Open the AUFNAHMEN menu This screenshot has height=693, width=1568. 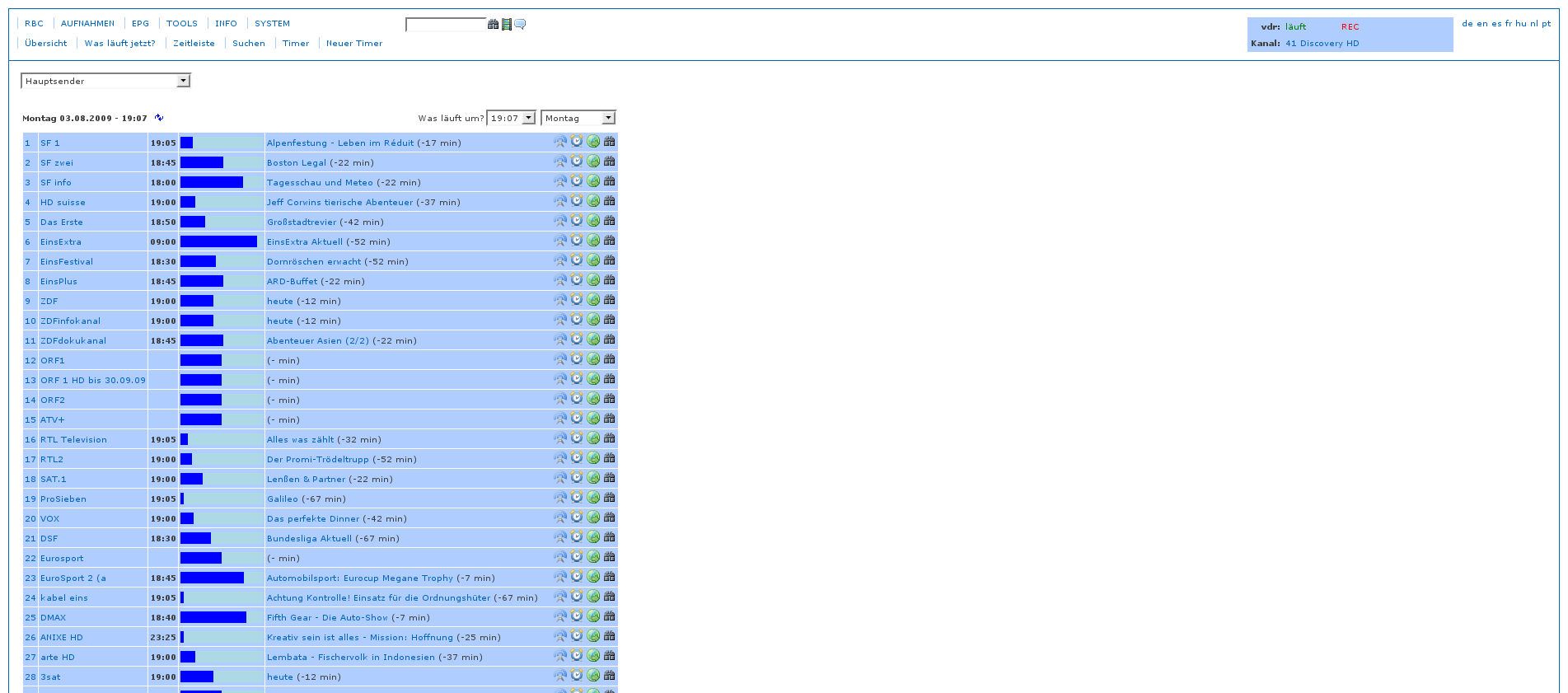[x=87, y=24]
